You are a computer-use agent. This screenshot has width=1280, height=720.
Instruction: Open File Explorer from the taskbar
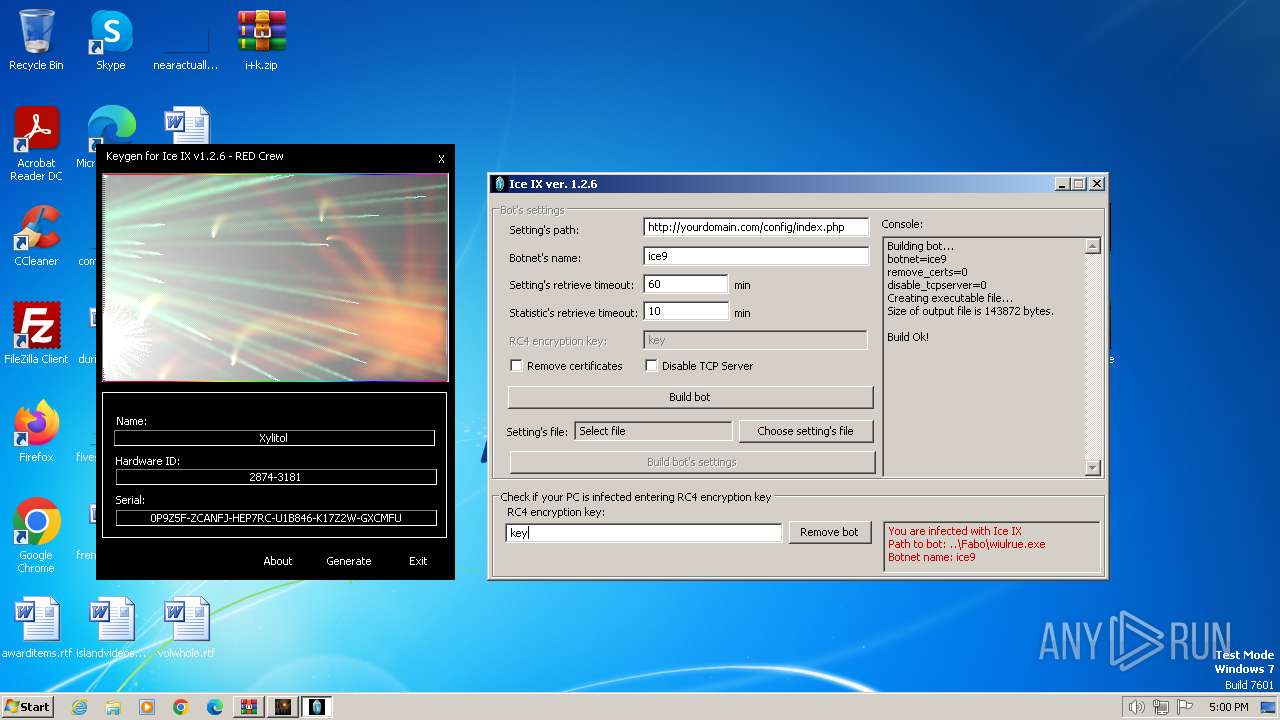pos(113,707)
